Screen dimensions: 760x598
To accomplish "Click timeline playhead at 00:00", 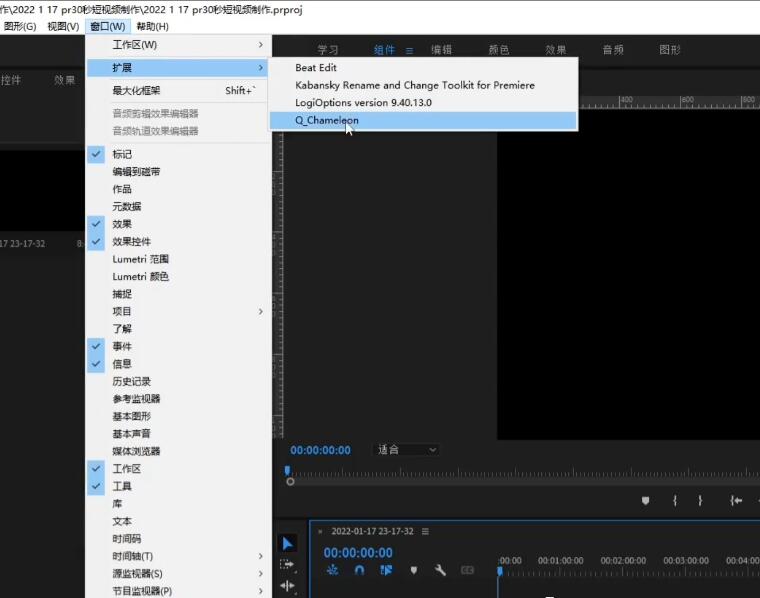I will click(500, 571).
